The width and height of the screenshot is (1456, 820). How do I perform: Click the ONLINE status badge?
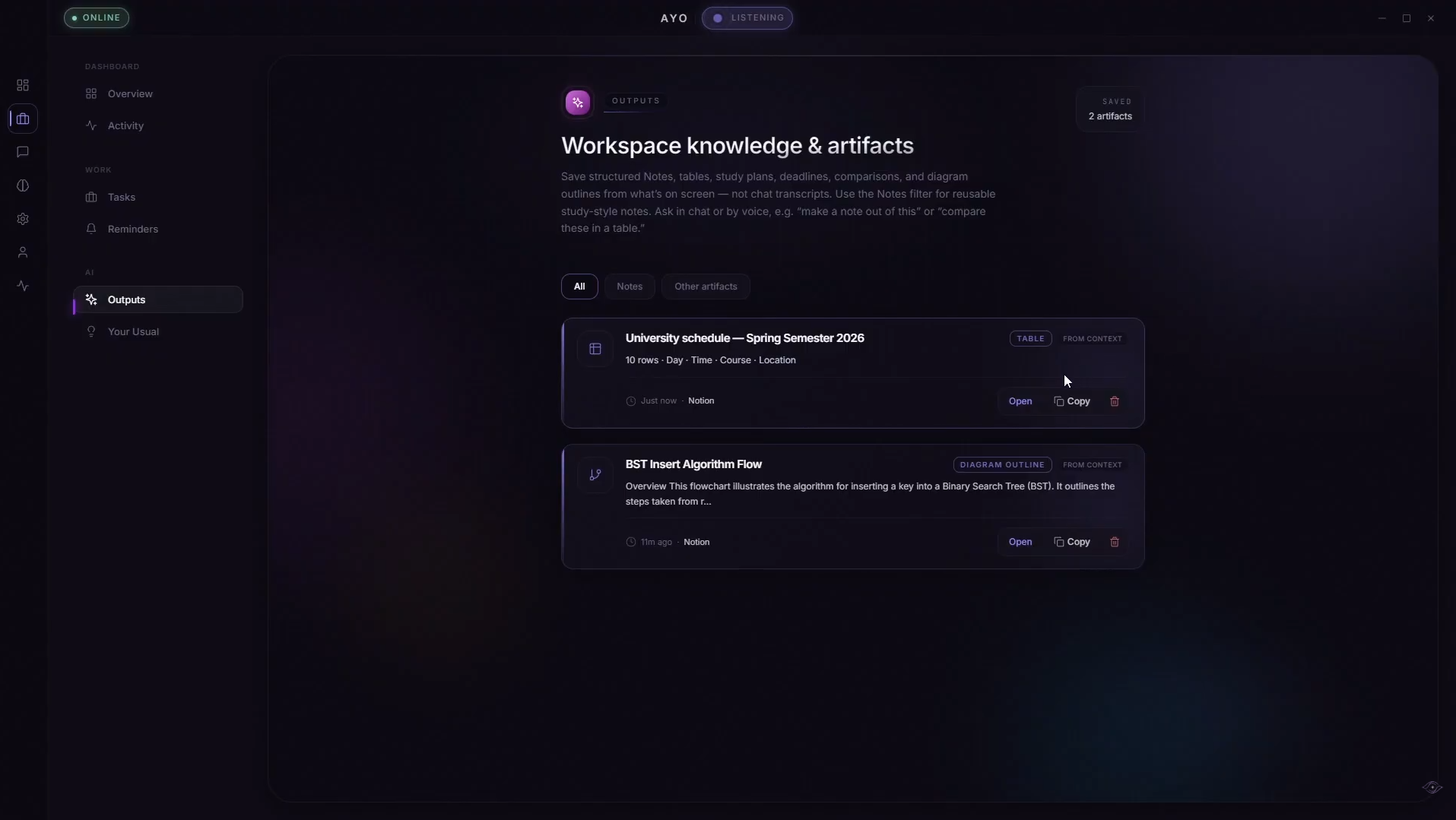[97, 17]
